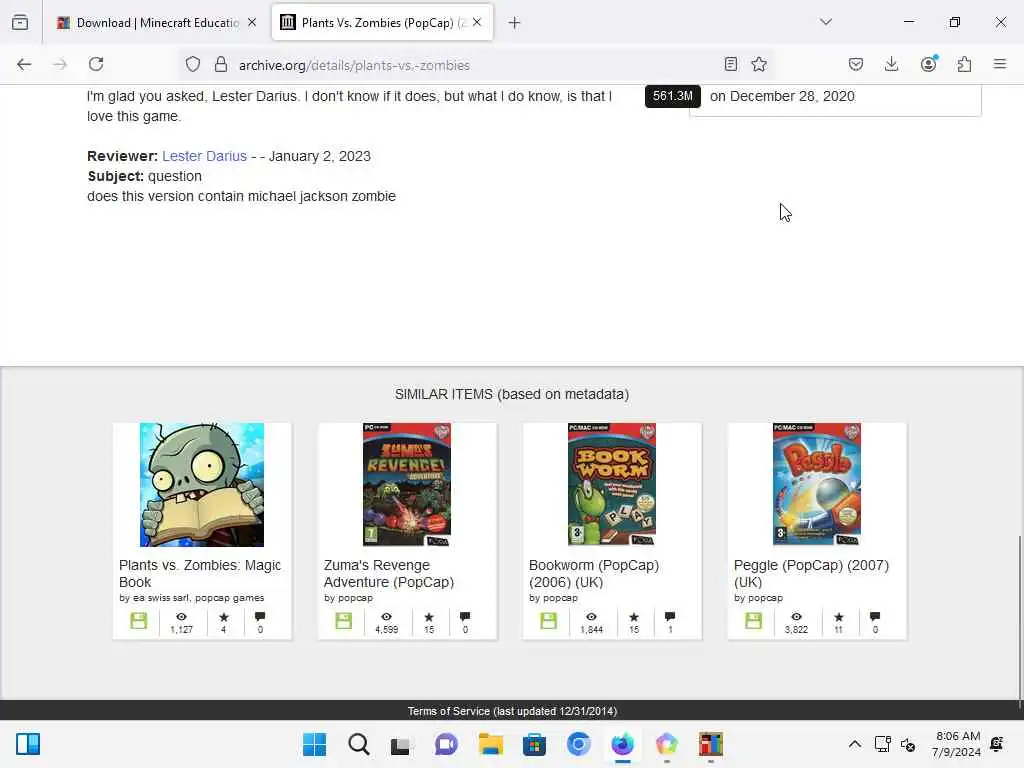1024x768 pixels.
Task: Open the Windows Start menu
Action: click(x=314, y=744)
